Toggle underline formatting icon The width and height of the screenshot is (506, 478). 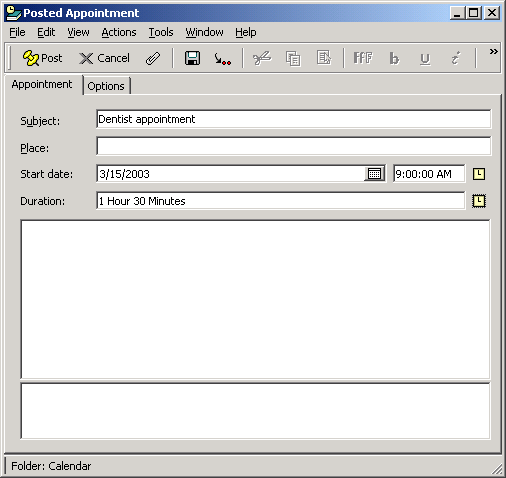(x=425, y=59)
